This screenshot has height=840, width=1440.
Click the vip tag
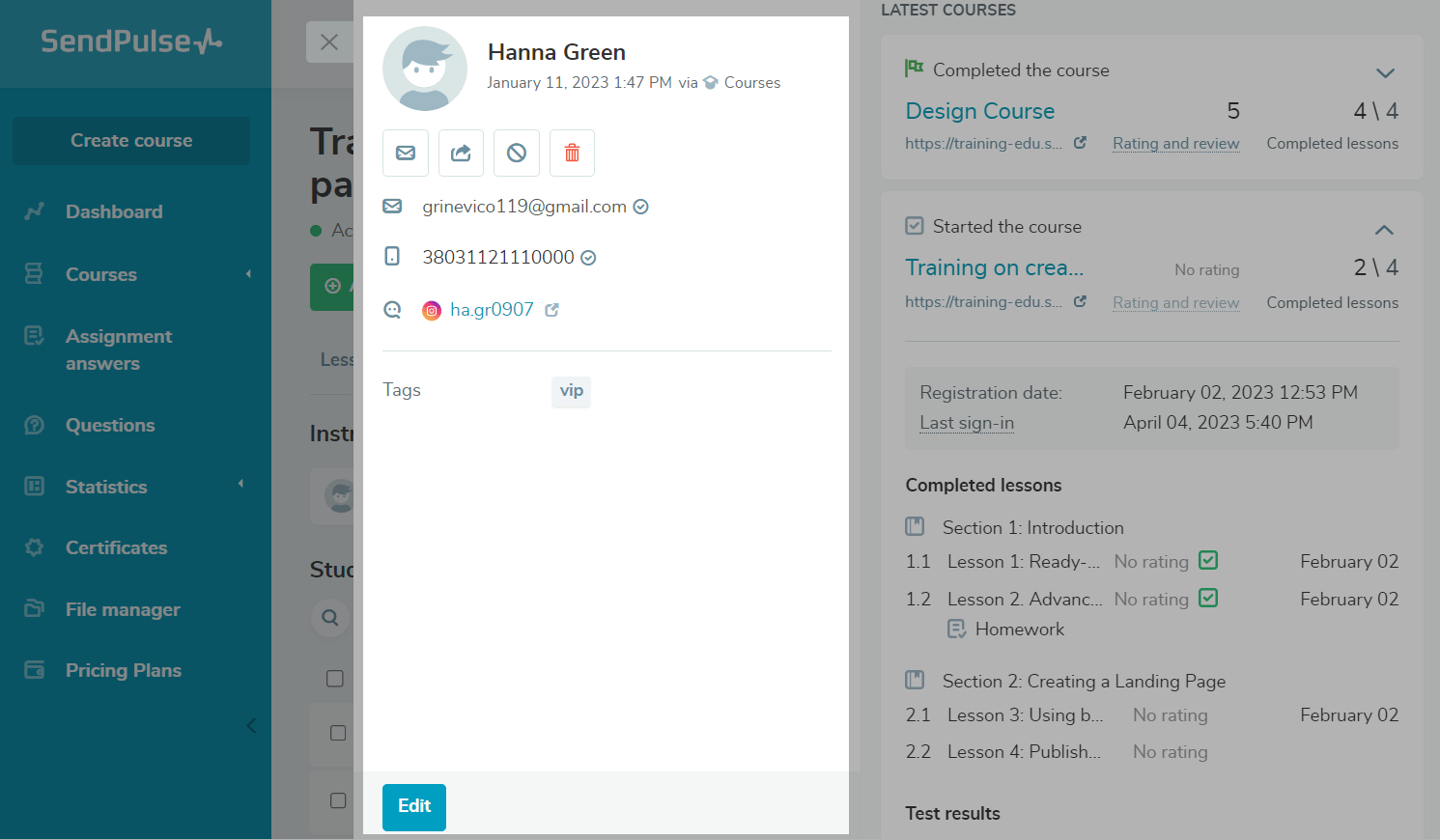tap(571, 391)
